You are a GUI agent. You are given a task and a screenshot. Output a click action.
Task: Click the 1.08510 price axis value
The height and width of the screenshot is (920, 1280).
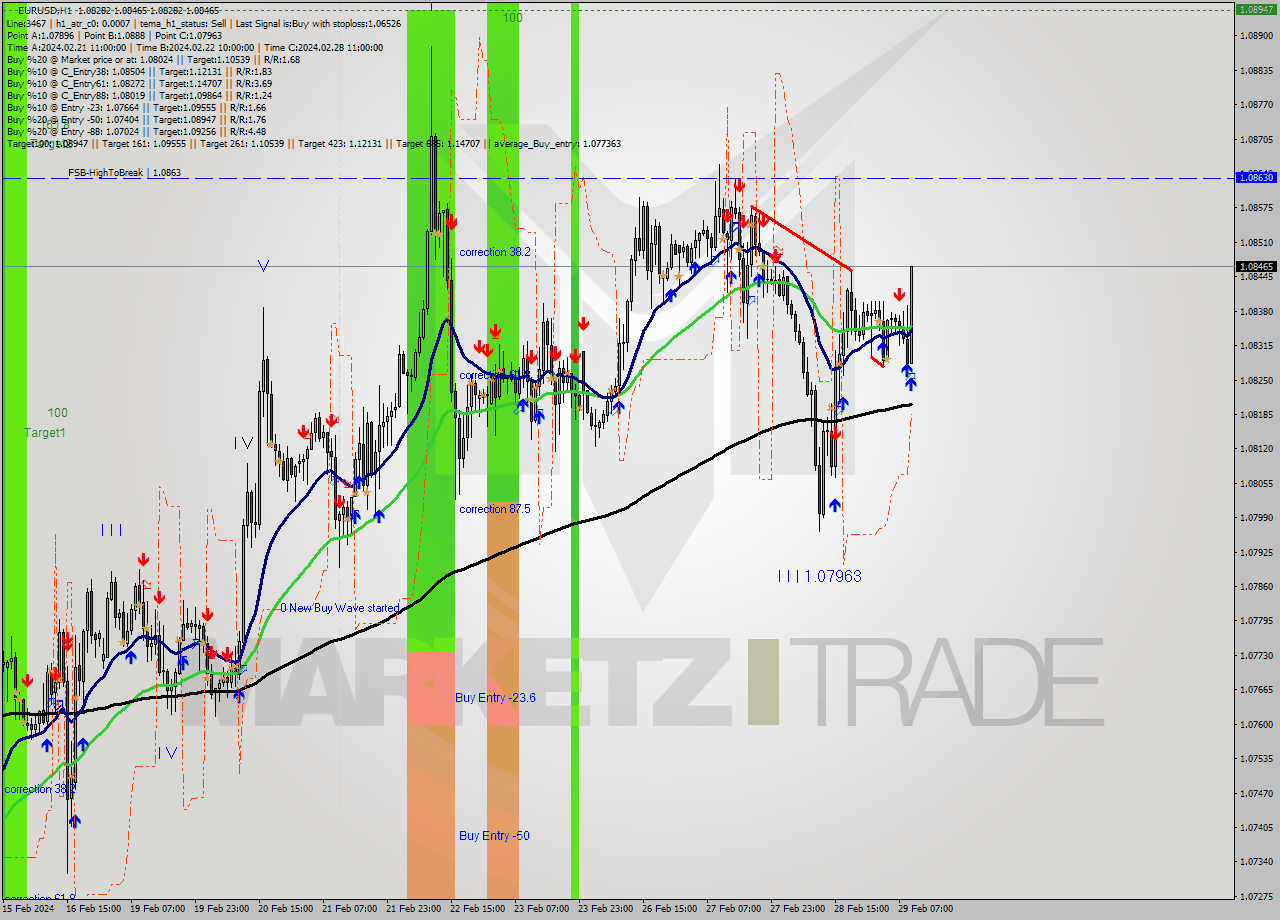[1256, 242]
